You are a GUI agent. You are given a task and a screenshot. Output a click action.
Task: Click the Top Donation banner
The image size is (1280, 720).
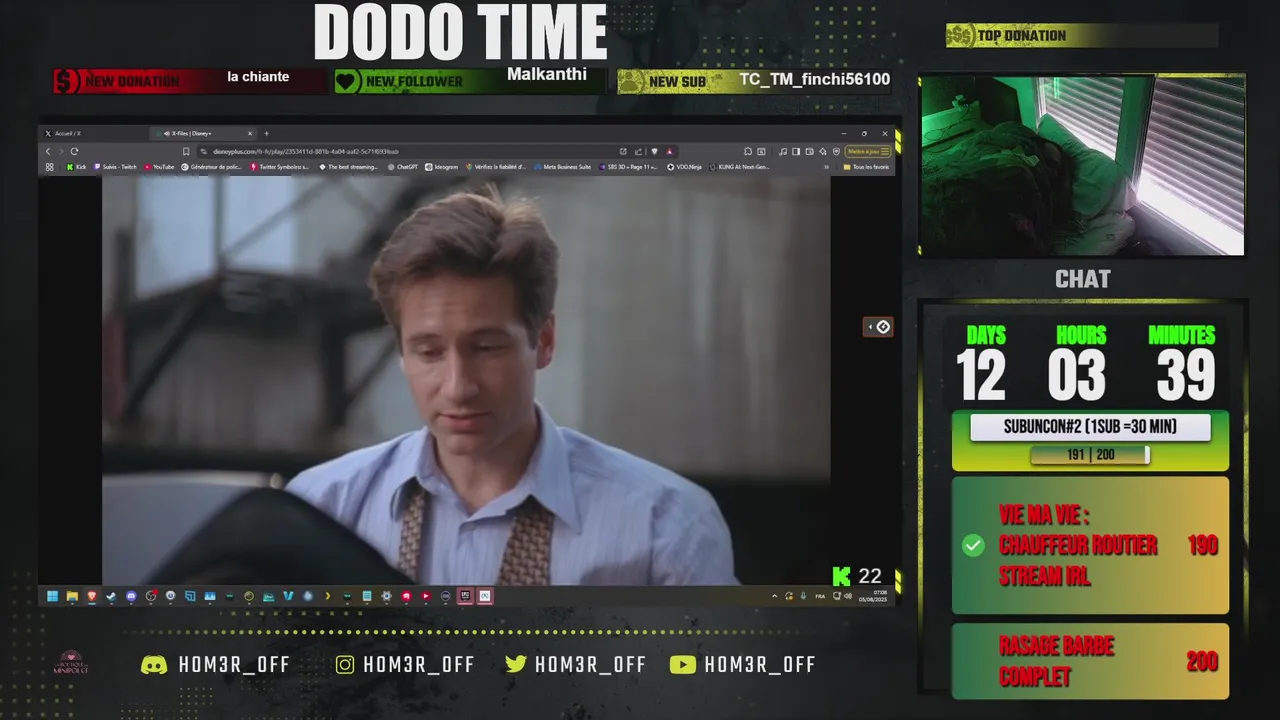tap(1082, 36)
